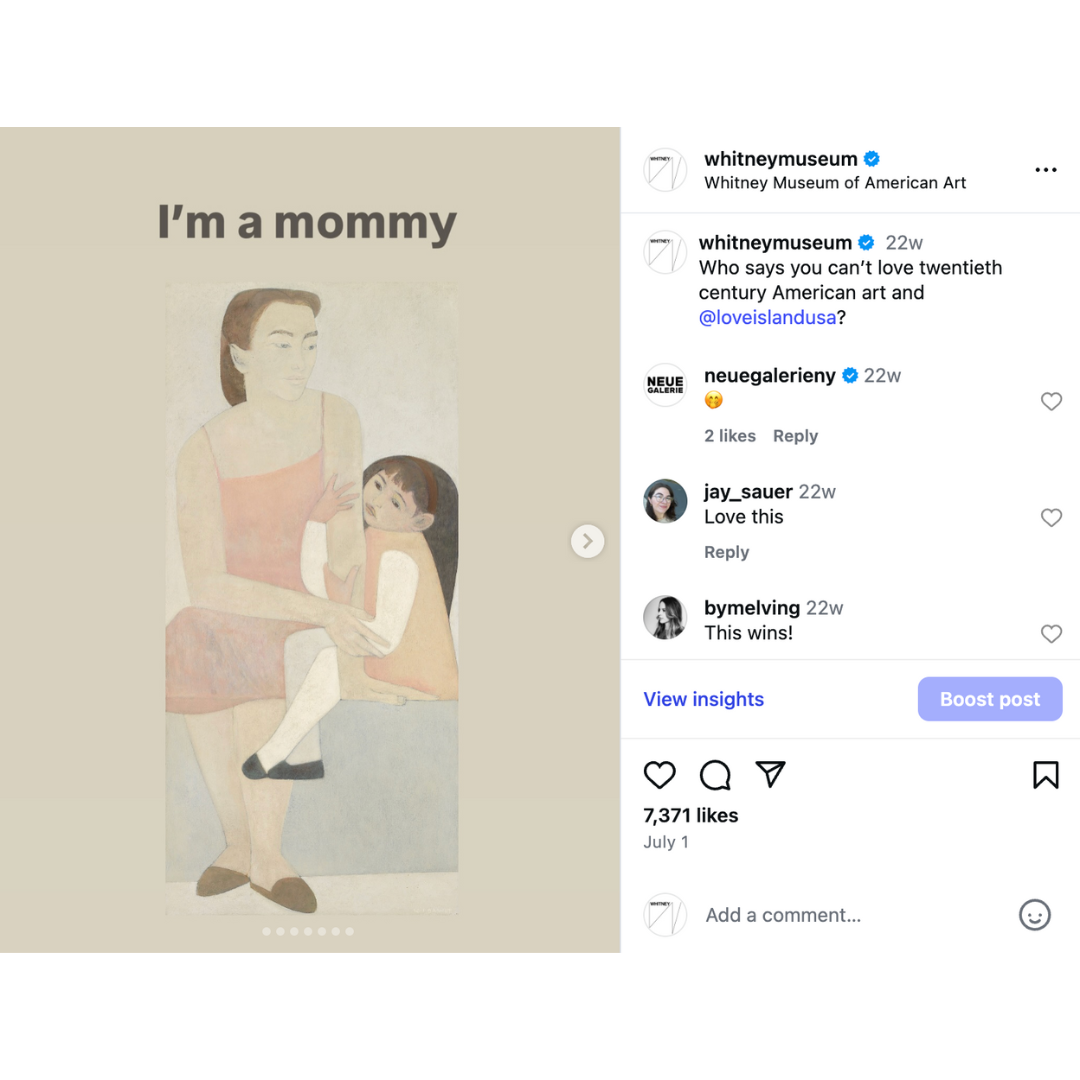This screenshot has height=1080, width=1080.
Task: Go to next carousel image
Action: [x=588, y=541]
